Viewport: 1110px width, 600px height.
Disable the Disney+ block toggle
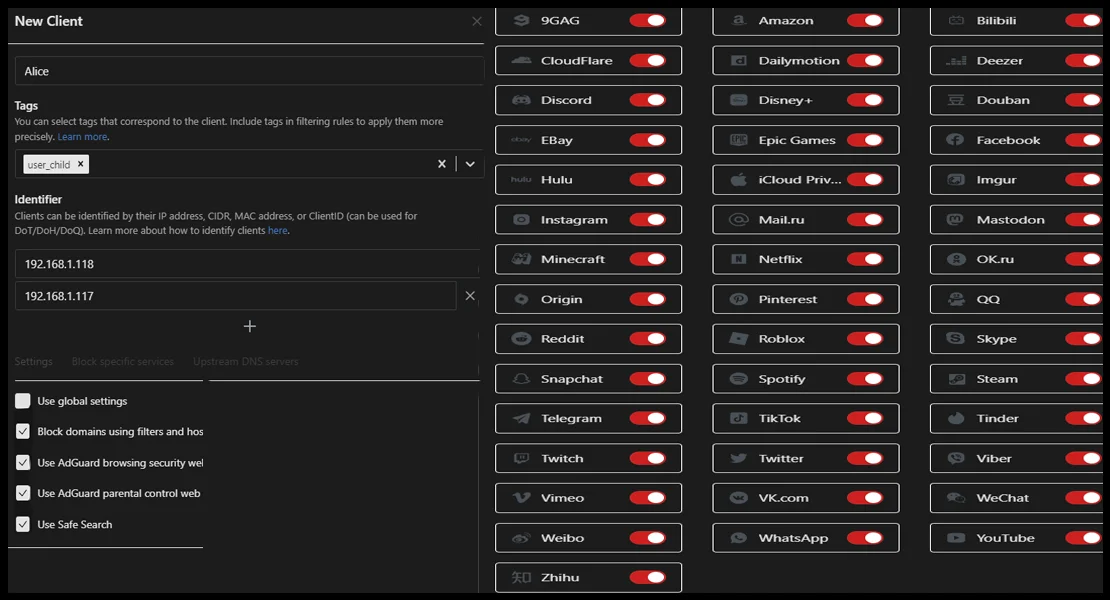[865, 100]
